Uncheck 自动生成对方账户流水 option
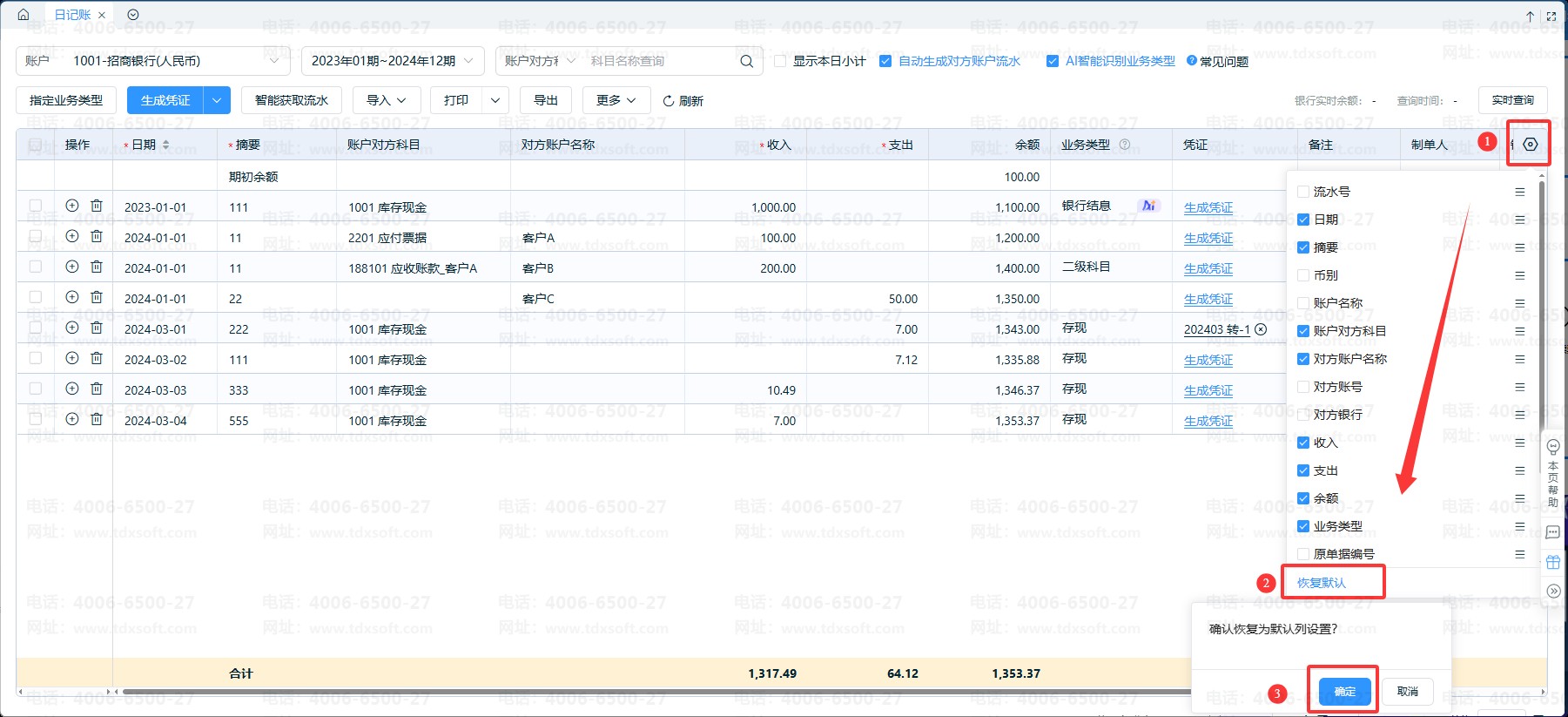The image size is (1568, 717). tap(885, 61)
